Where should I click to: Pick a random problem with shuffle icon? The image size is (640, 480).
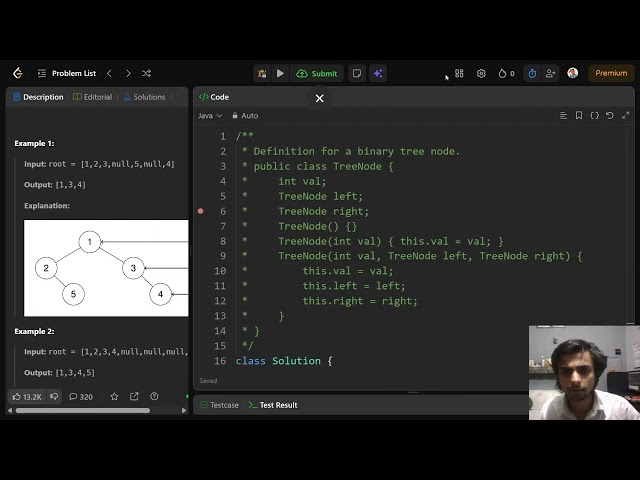coord(146,73)
